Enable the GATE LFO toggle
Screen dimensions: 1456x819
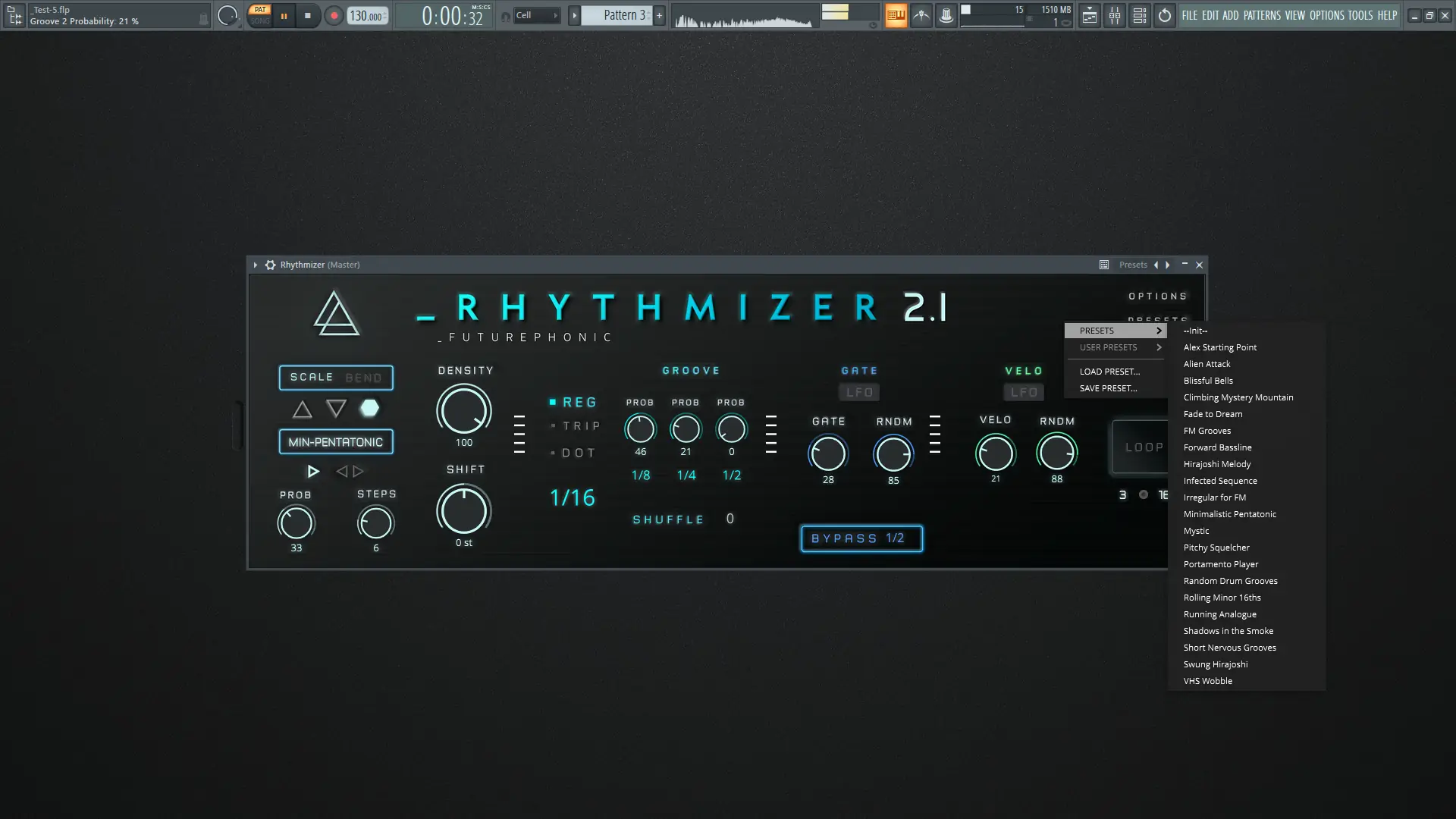tap(859, 392)
